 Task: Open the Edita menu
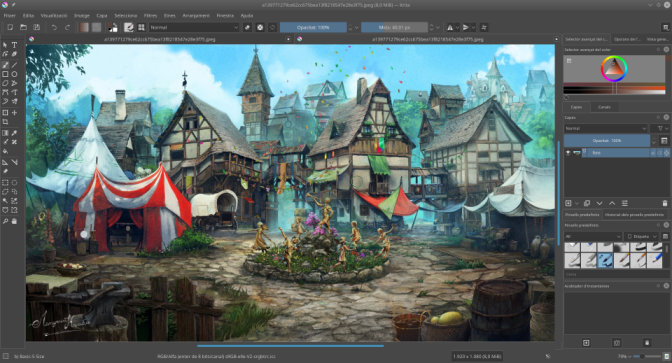coord(28,15)
